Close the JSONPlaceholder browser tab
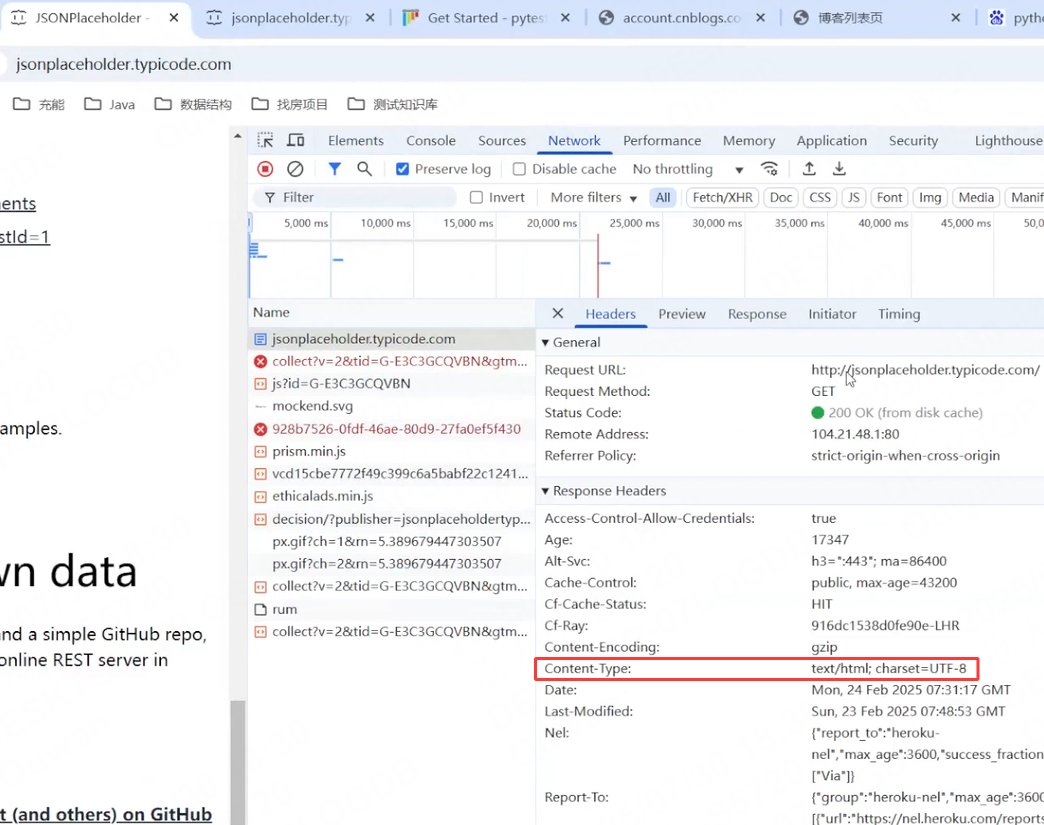Image resolution: width=1044 pixels, height=825 pixels. (174, 18)
